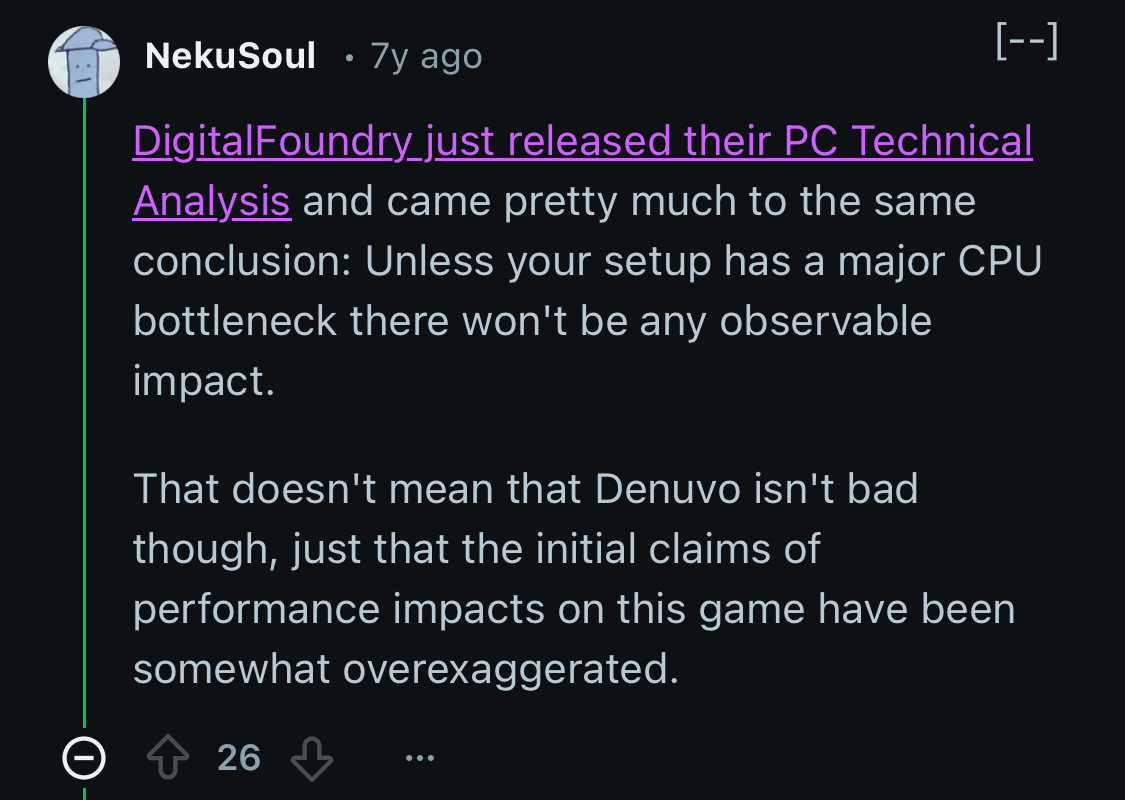Click the thread line stub below the minus icon
Viewport: 1125px width, 800px height.
point(84,790)
